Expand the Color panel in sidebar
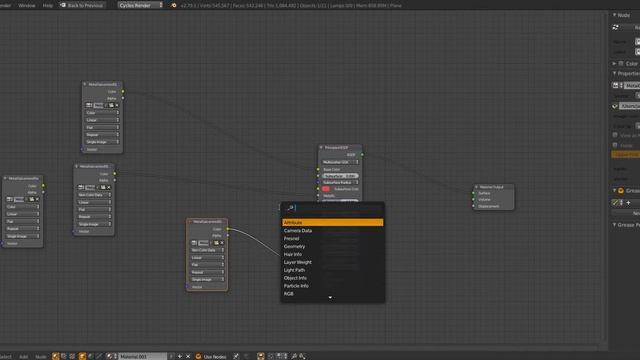The height and width of the screenshot is (360, 640). (x=614, y=64)
